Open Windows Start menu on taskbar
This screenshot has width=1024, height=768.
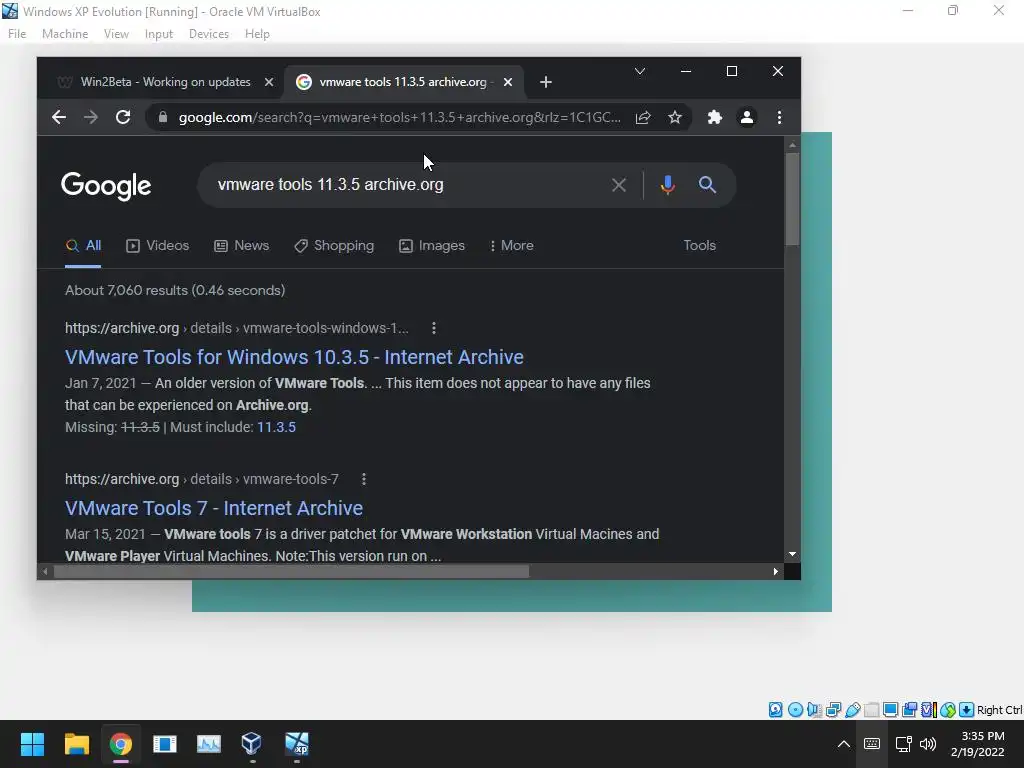(x=32, y=744)
